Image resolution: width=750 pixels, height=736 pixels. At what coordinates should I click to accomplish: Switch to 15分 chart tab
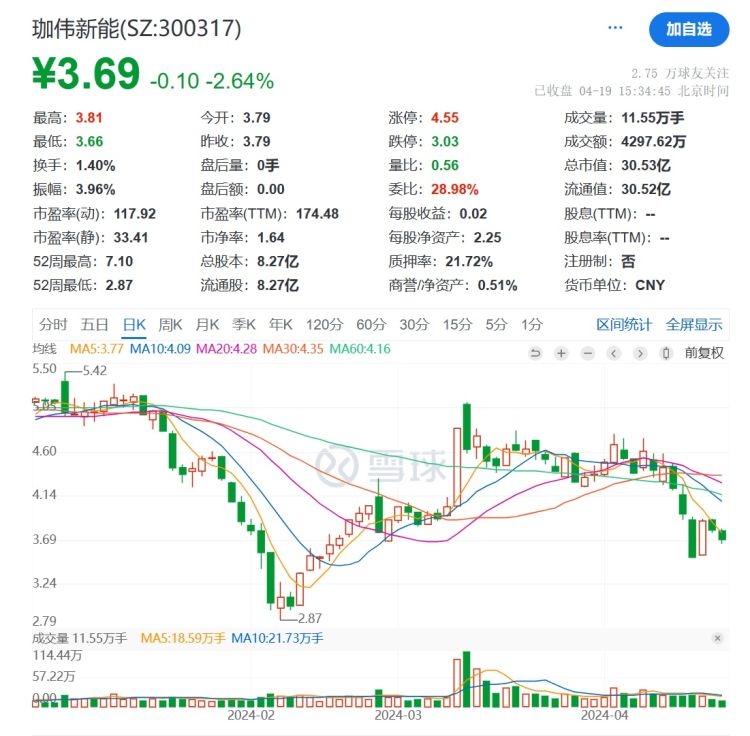tap(457, 325)
